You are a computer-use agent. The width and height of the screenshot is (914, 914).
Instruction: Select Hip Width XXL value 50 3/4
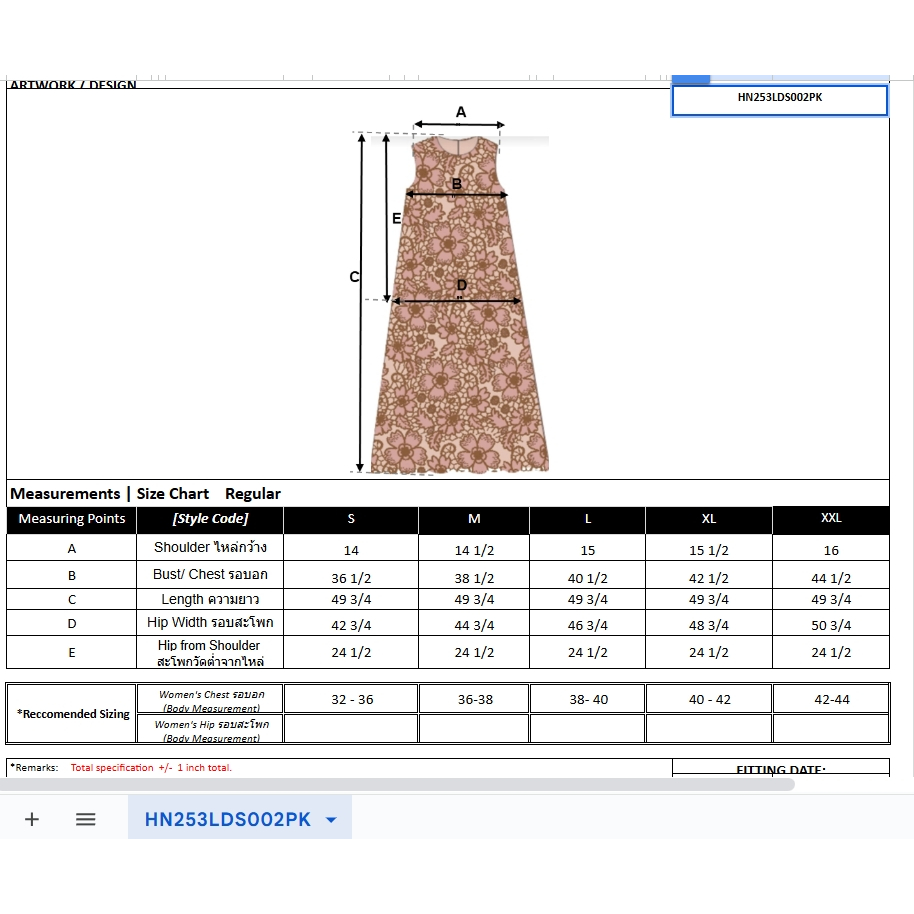tap(830, 625)
